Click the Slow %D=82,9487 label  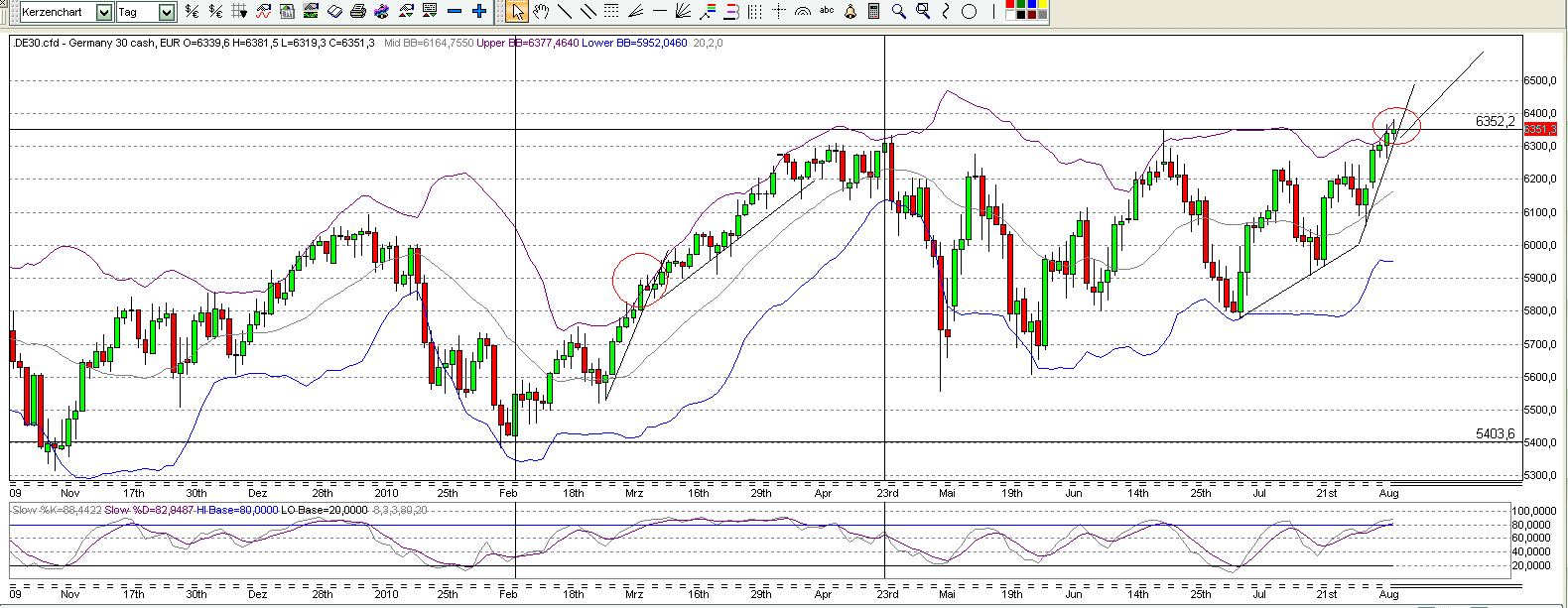[149, 510]
